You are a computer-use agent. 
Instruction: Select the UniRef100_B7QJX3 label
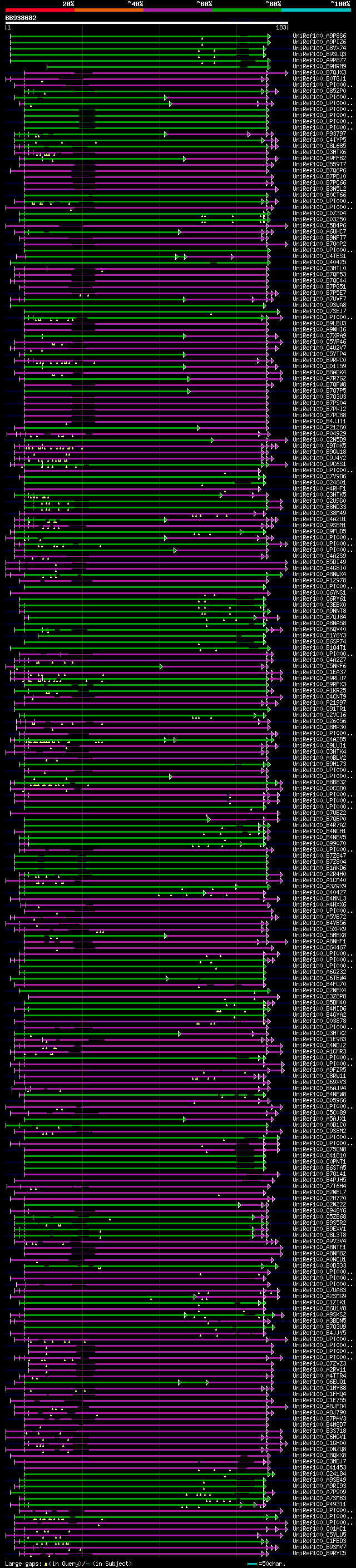point(319,72)
